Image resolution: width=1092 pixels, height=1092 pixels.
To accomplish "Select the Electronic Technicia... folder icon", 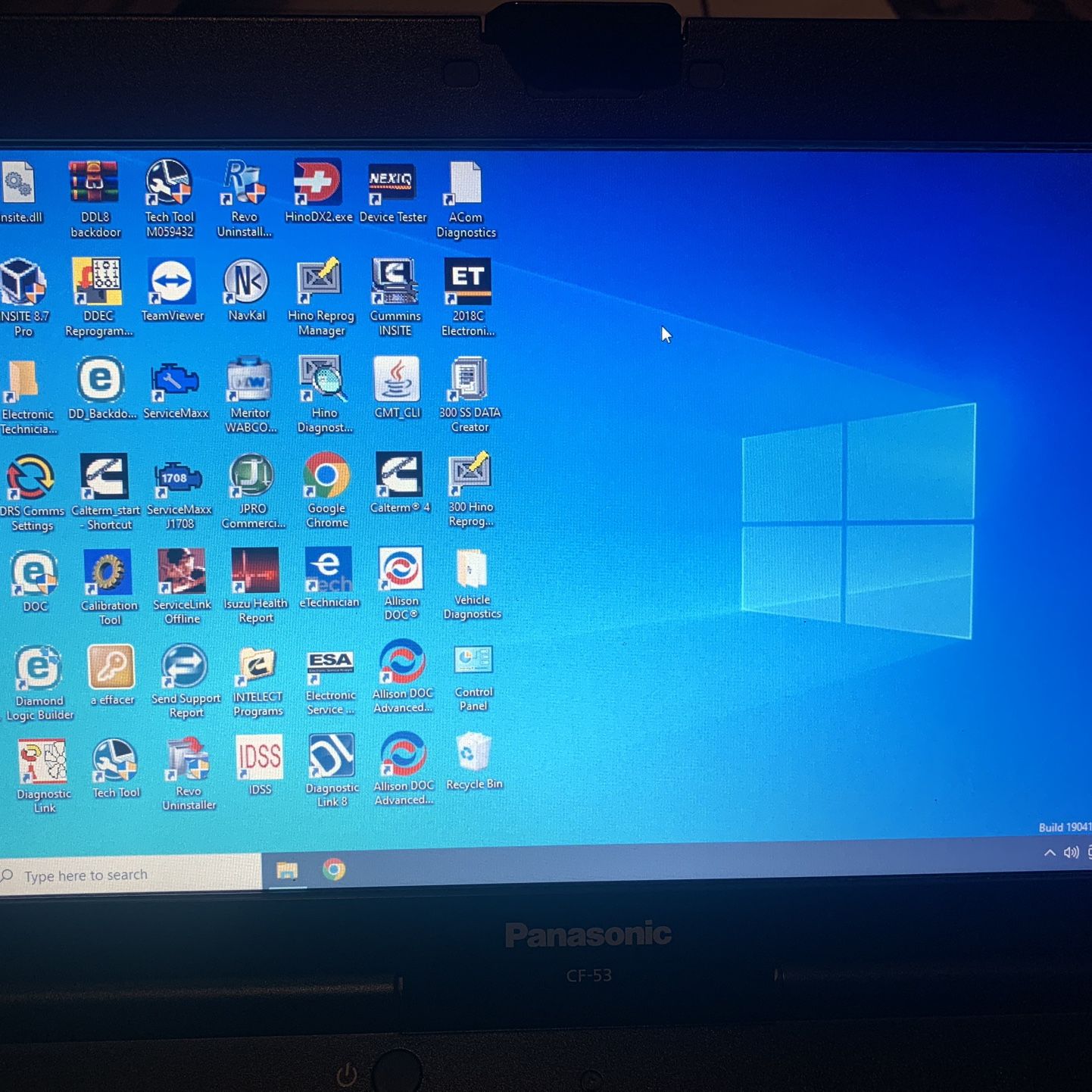I will tap(23, 381).
